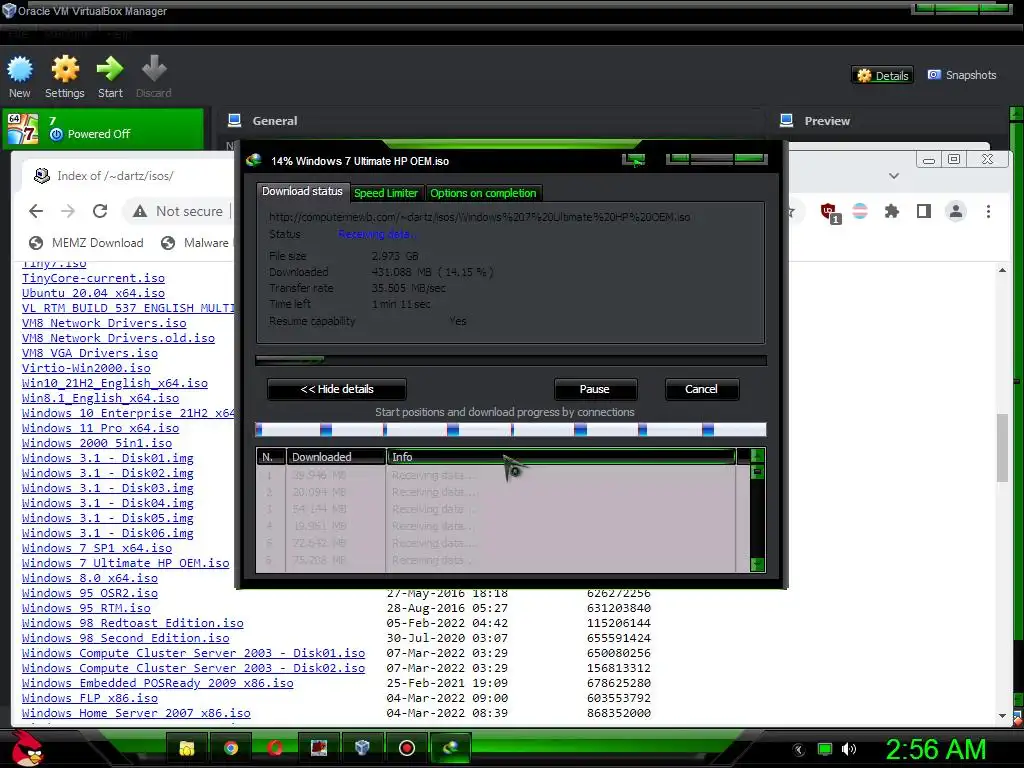The width and height of the screenshot is (1024, 768).
Task: Open the file explorer taskbar icon
Action: point(187,748)
